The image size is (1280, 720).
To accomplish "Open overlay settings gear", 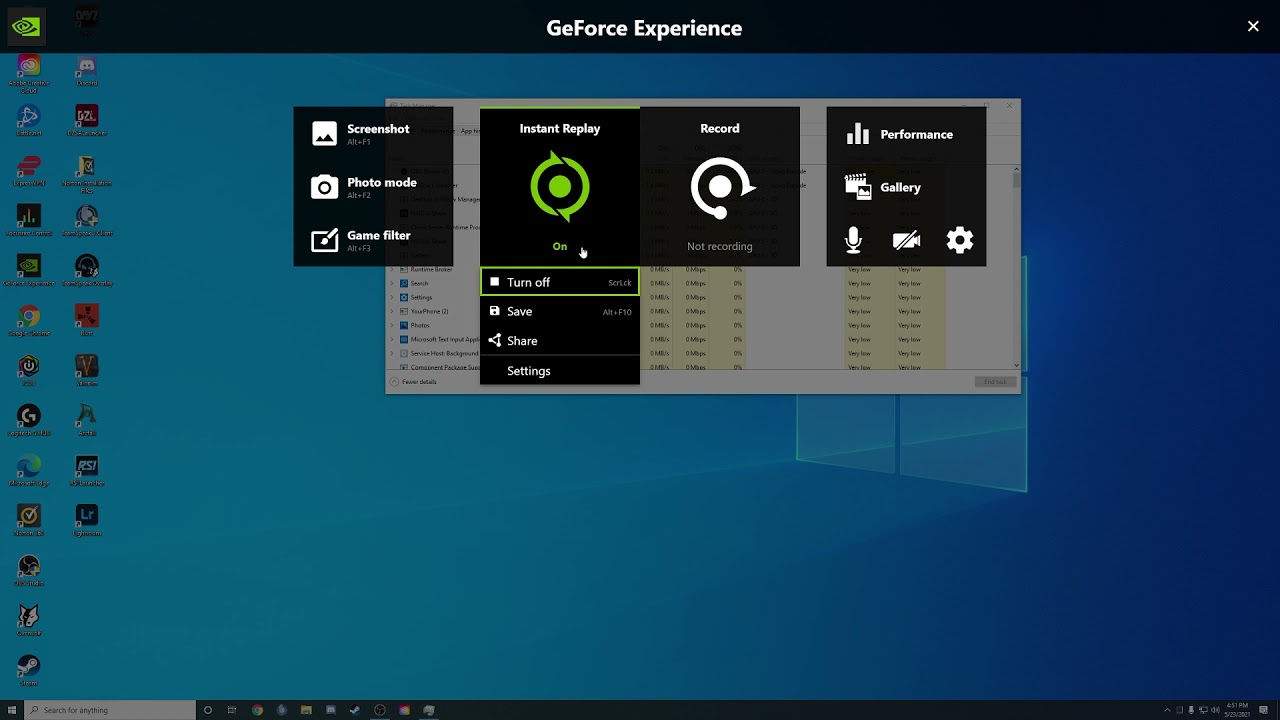I will [x=960, y=240].
